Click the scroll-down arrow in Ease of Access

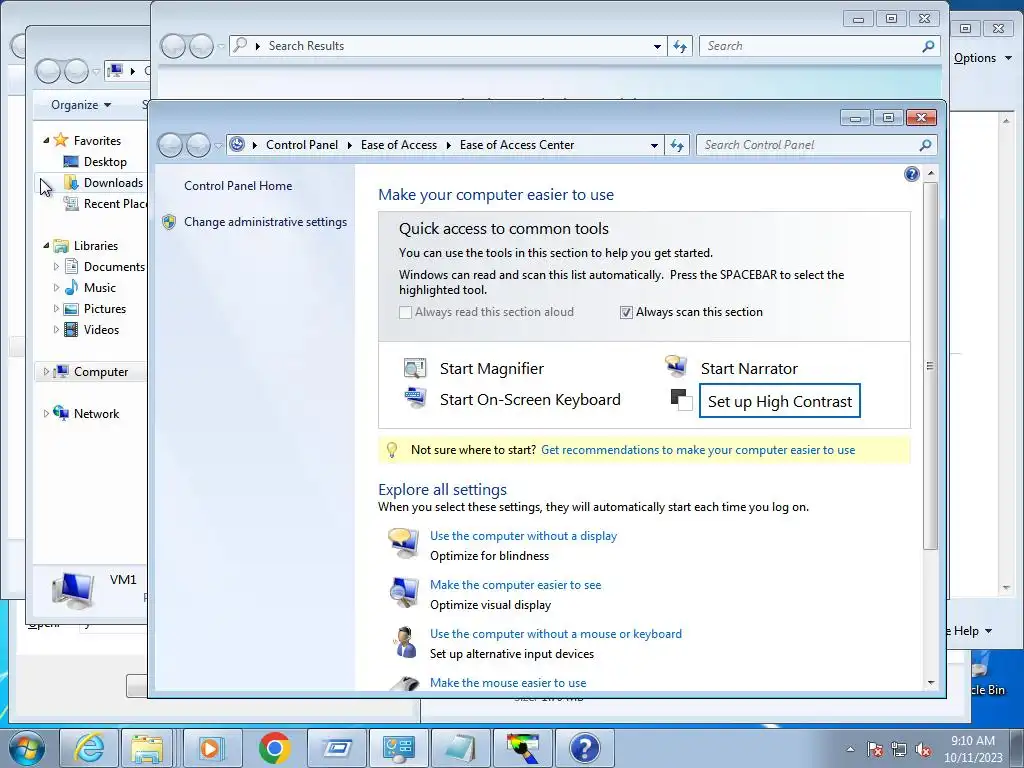point(931,683)
